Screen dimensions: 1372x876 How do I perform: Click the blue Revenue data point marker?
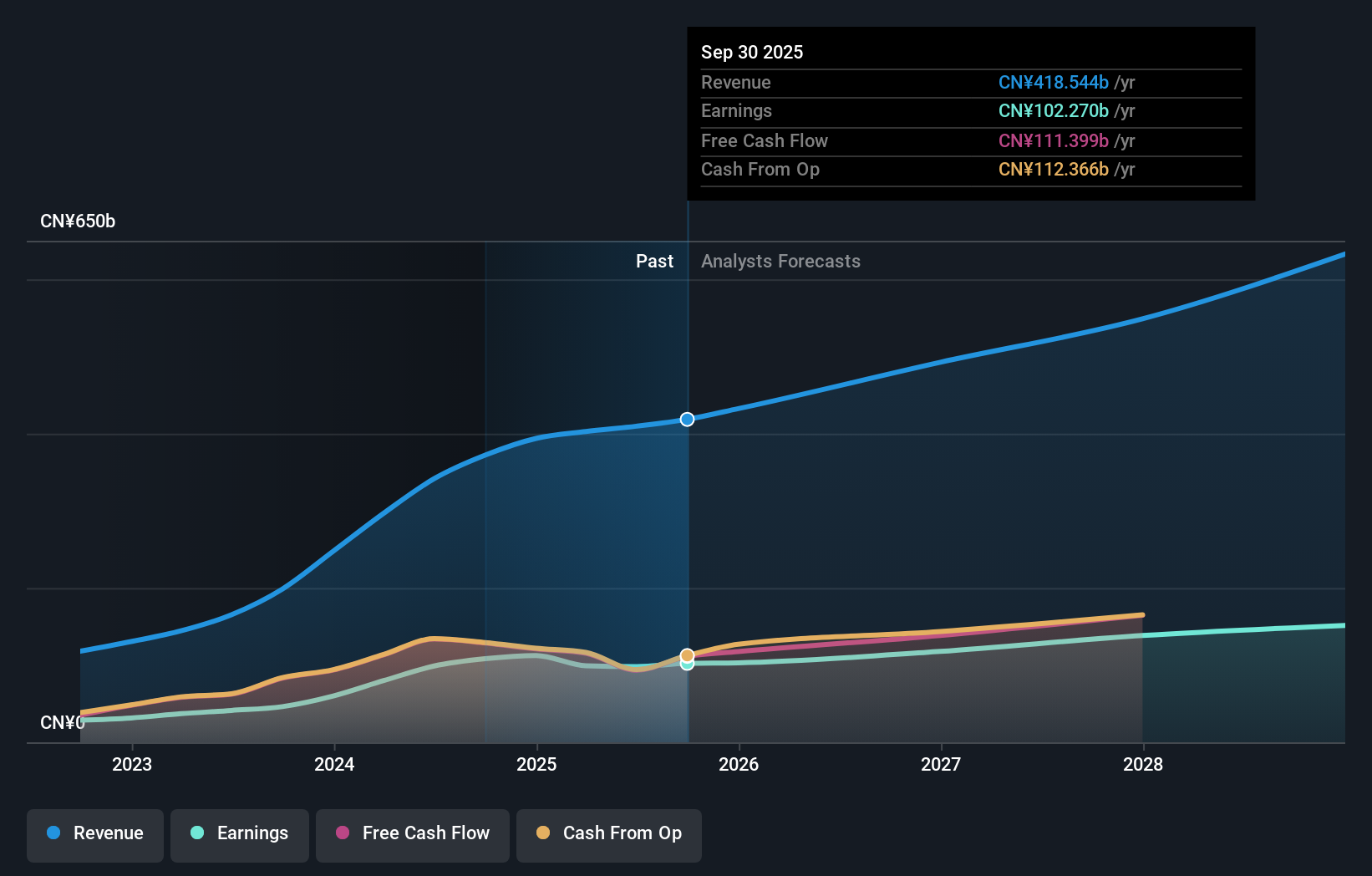(687, 420)
